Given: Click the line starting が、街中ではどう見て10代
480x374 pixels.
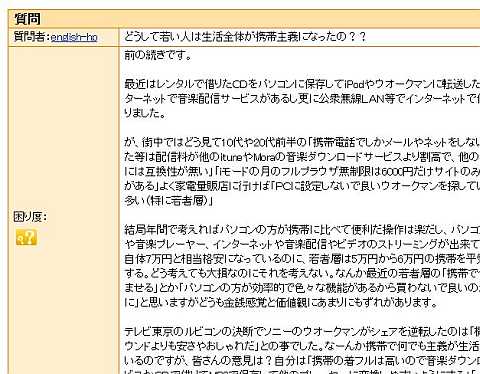Looking at the screenshot, I should [x=302, y=142].
